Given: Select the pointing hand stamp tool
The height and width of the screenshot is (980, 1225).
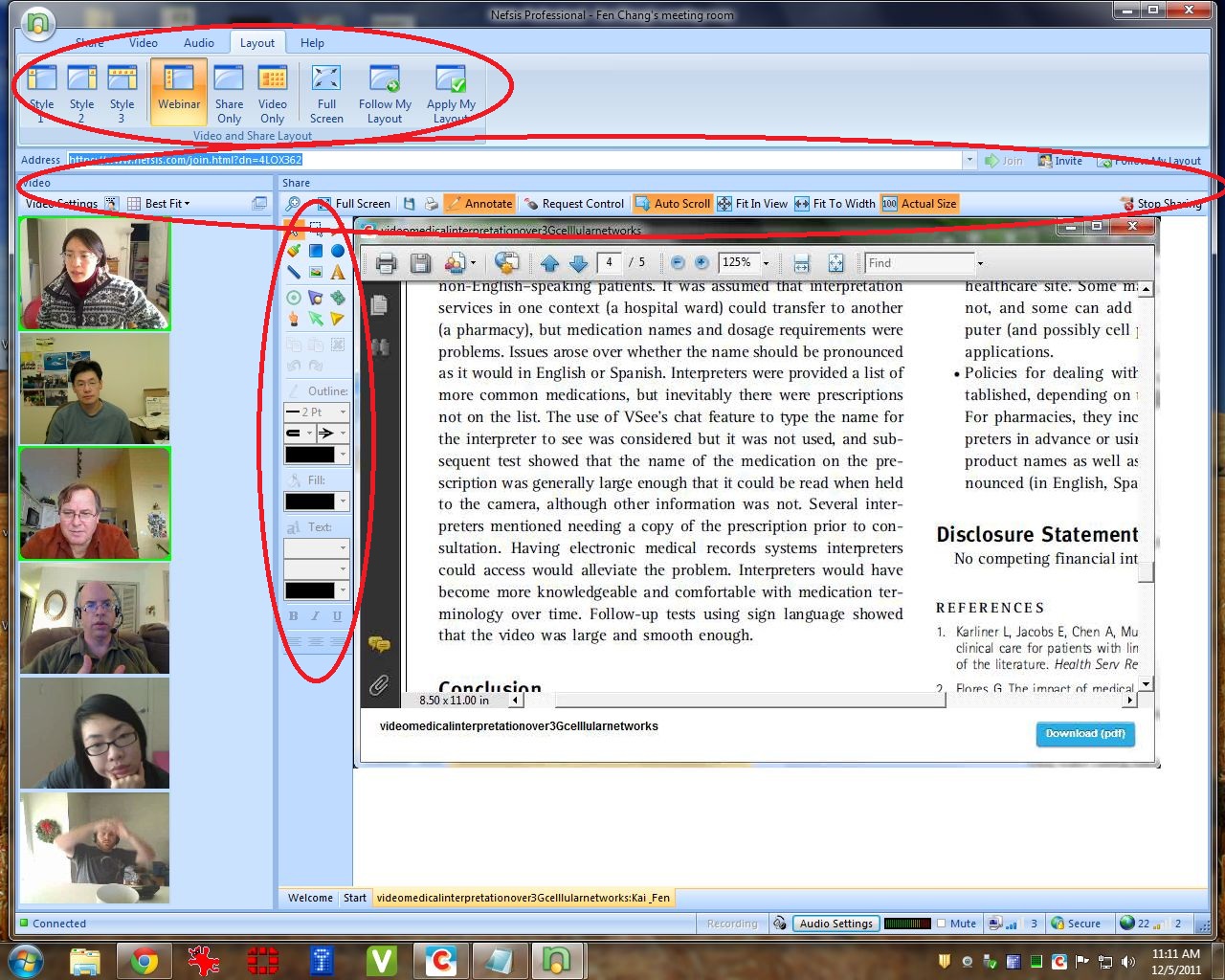Looking at the screenshot, I should point(294,319).
